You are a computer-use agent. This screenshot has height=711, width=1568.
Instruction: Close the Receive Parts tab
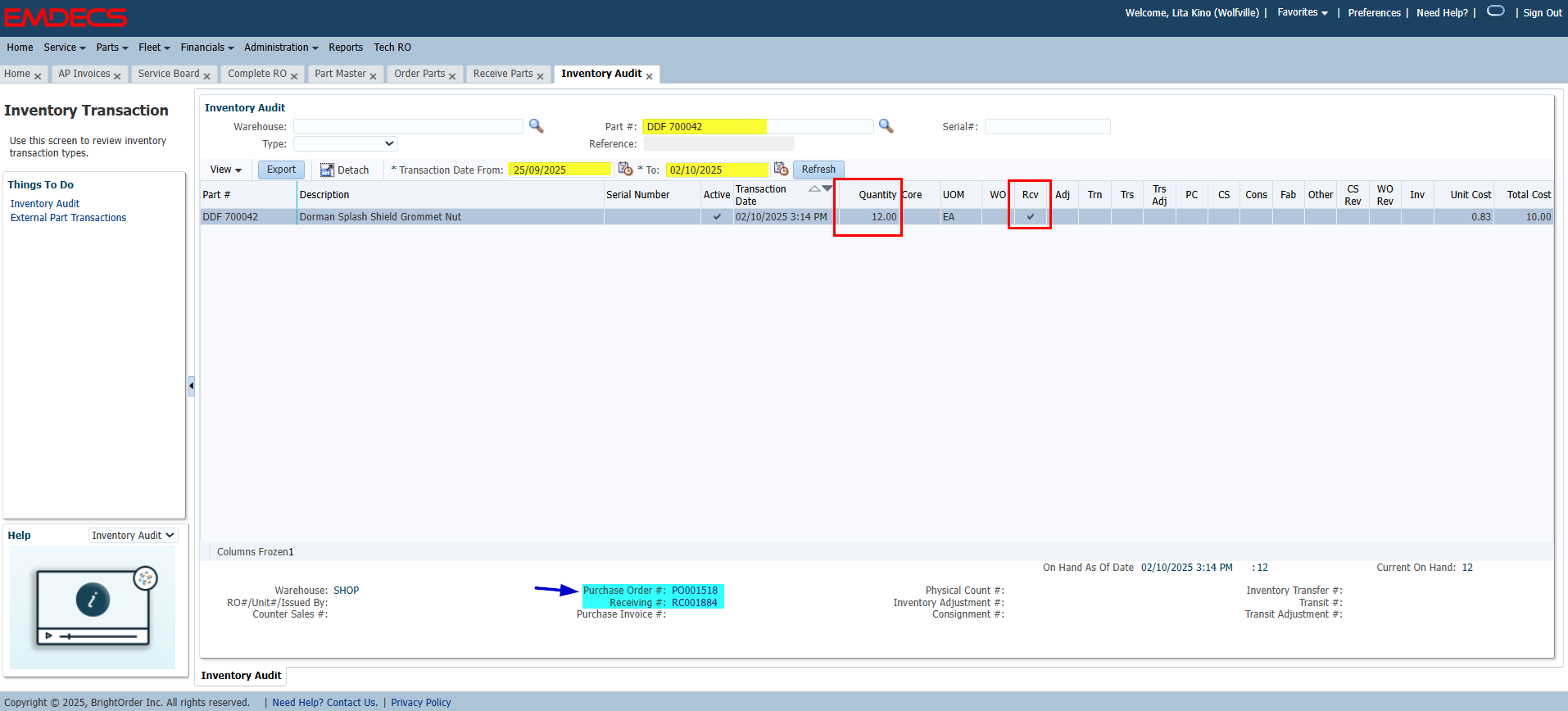(541, 76)
